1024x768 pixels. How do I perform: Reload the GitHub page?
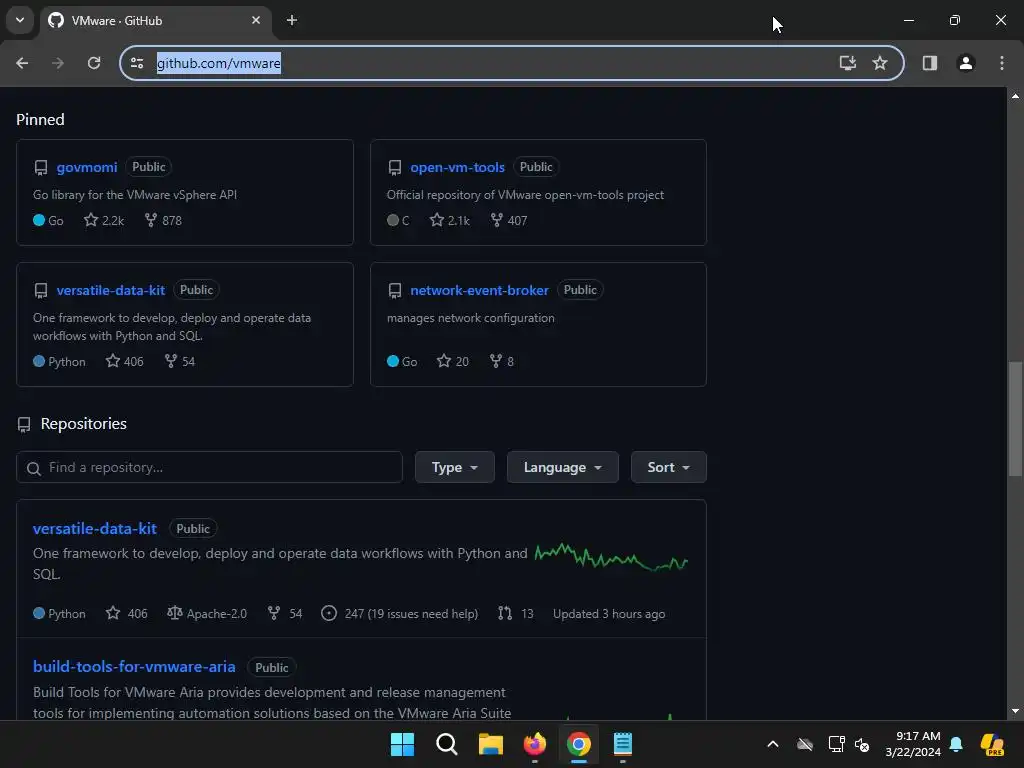[94, 63]
